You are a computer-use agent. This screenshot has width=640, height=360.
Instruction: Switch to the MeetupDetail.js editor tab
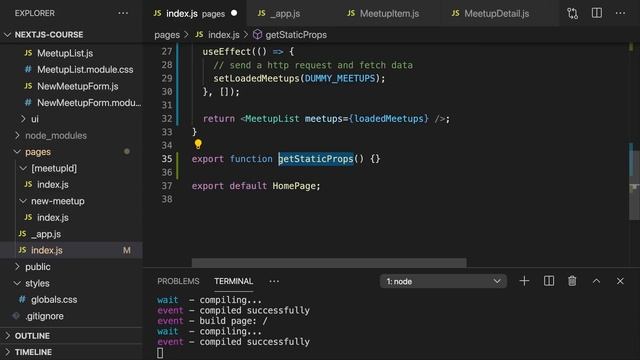496,13
